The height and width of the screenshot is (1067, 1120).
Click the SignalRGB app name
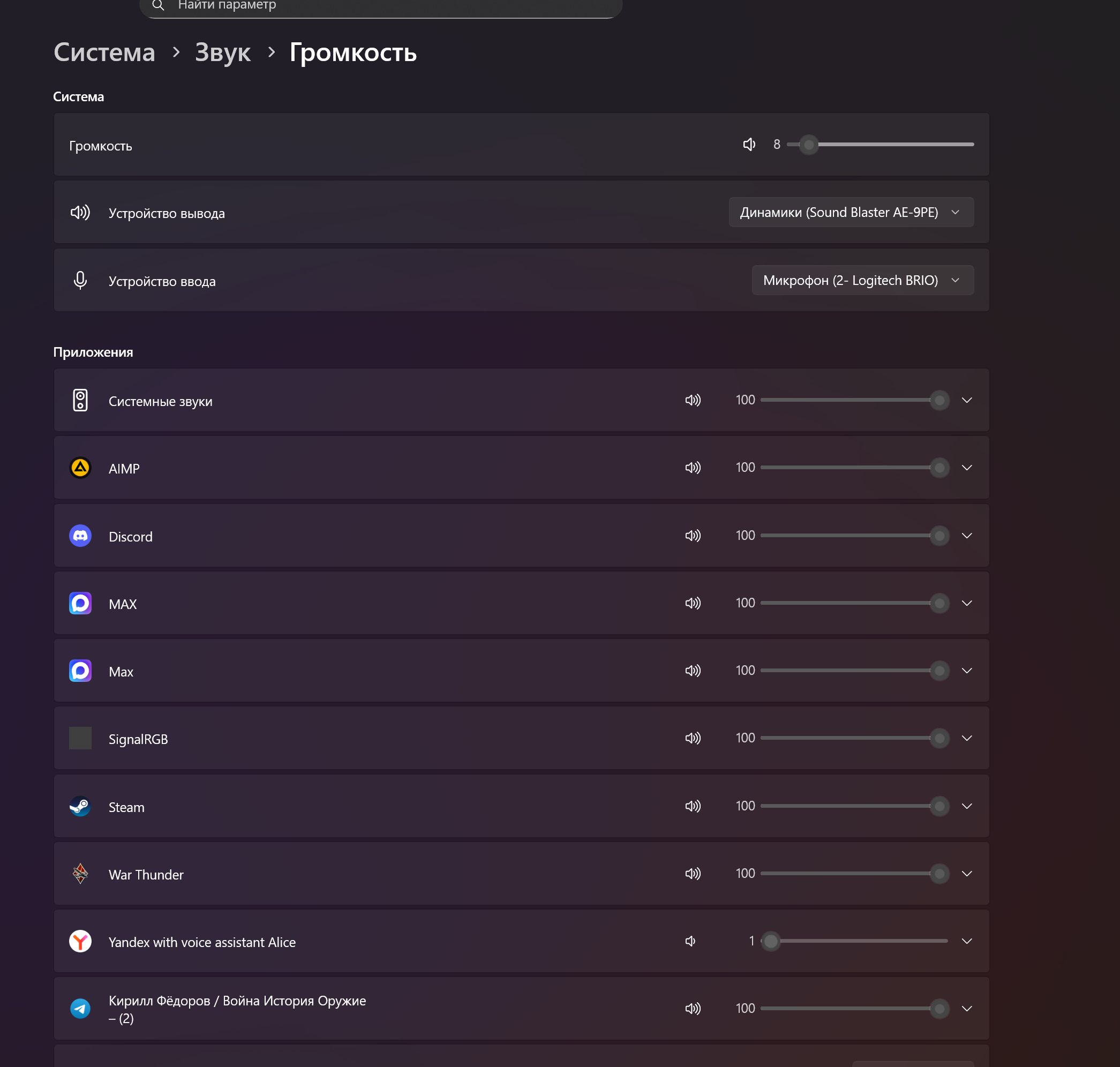(x=138, y=739)
